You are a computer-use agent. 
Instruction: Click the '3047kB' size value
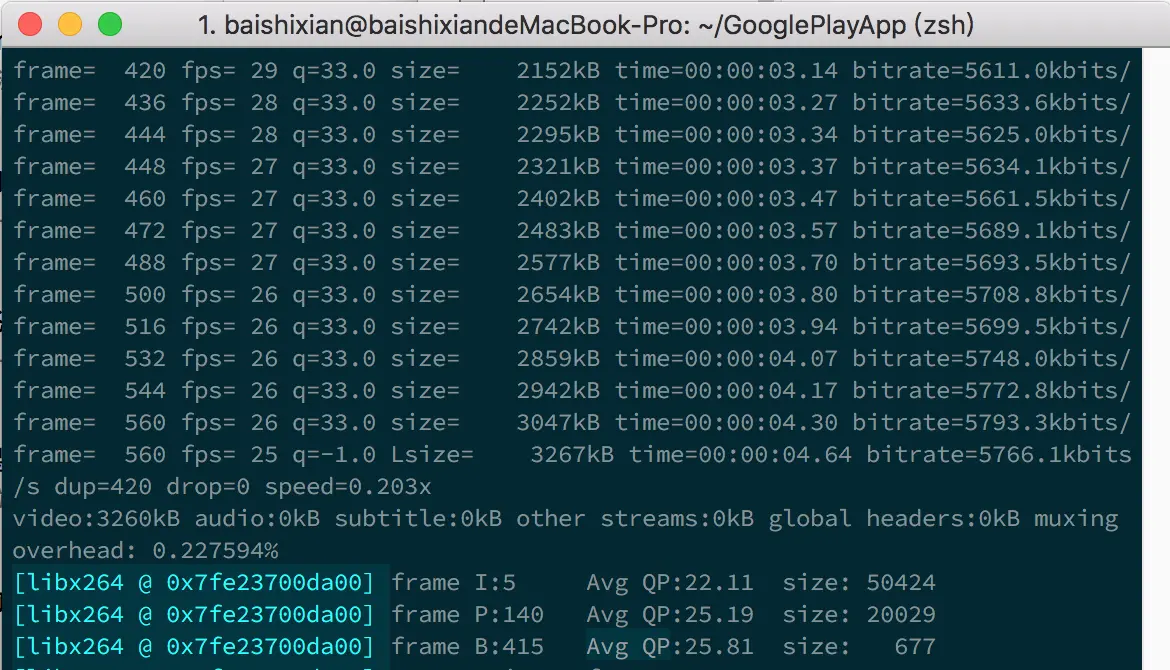point(557,422)
